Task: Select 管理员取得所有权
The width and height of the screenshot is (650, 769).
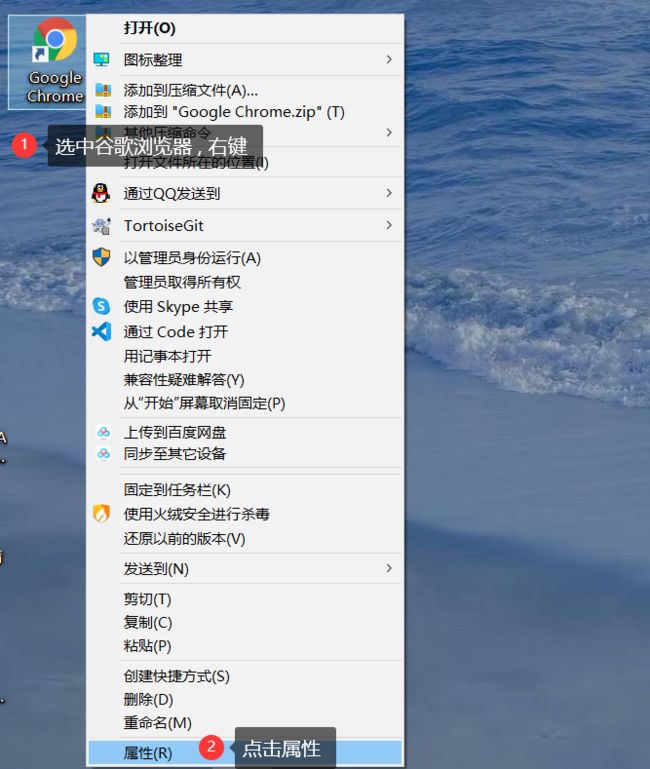Action: coord(245,282)
